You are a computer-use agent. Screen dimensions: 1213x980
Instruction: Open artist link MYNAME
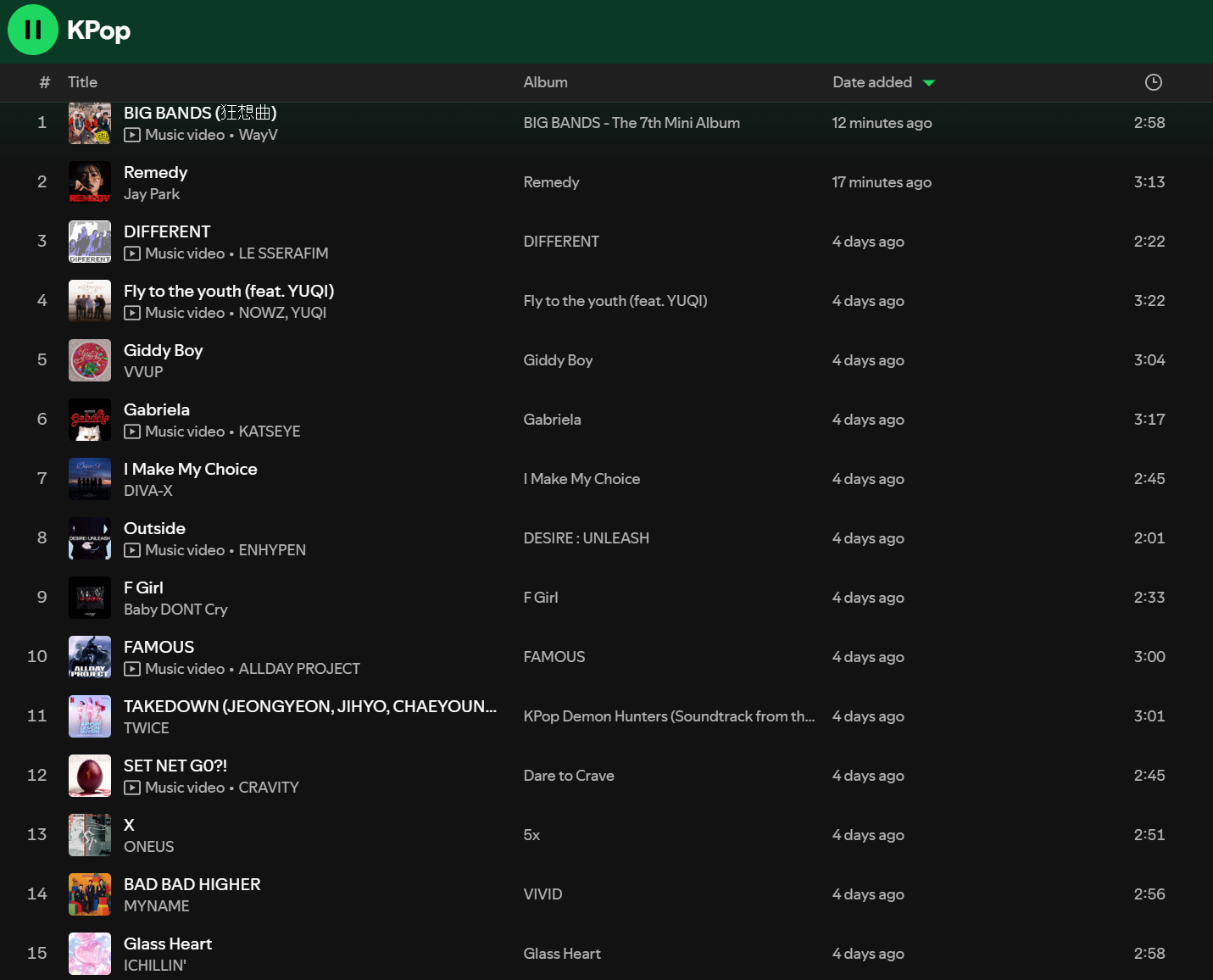click(x=157, y=906)
